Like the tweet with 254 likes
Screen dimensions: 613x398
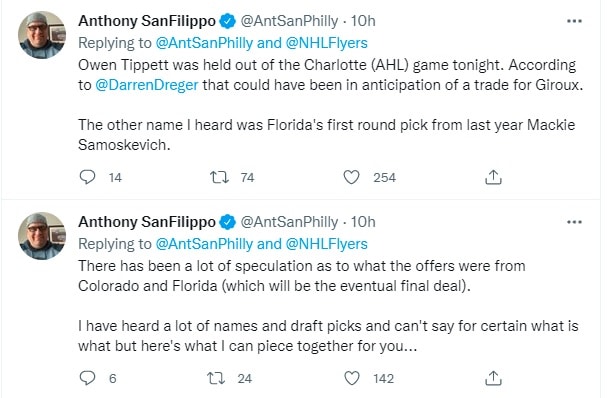click(x=351, y=177)
